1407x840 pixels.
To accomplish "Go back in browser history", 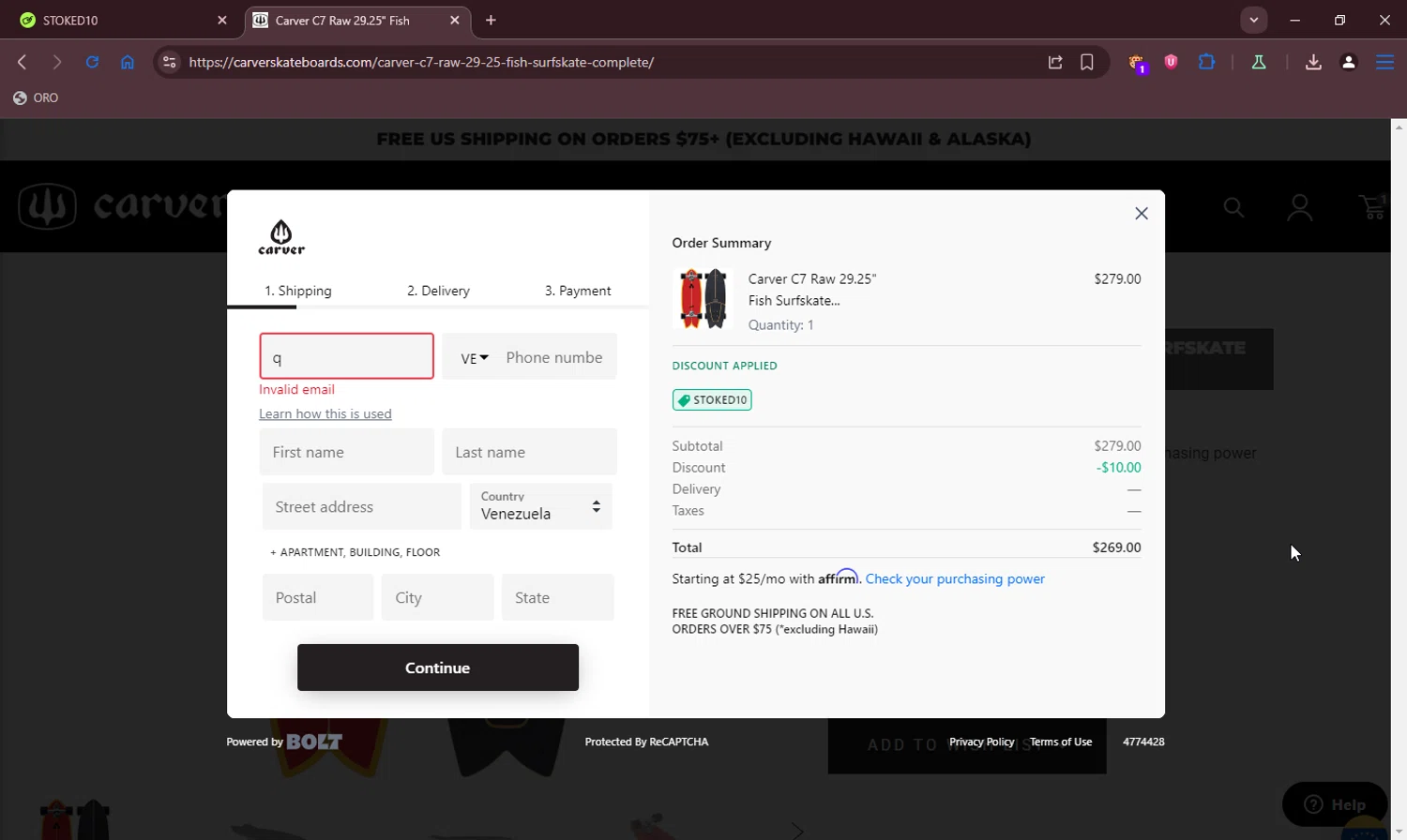I will [x=23, y=62].
